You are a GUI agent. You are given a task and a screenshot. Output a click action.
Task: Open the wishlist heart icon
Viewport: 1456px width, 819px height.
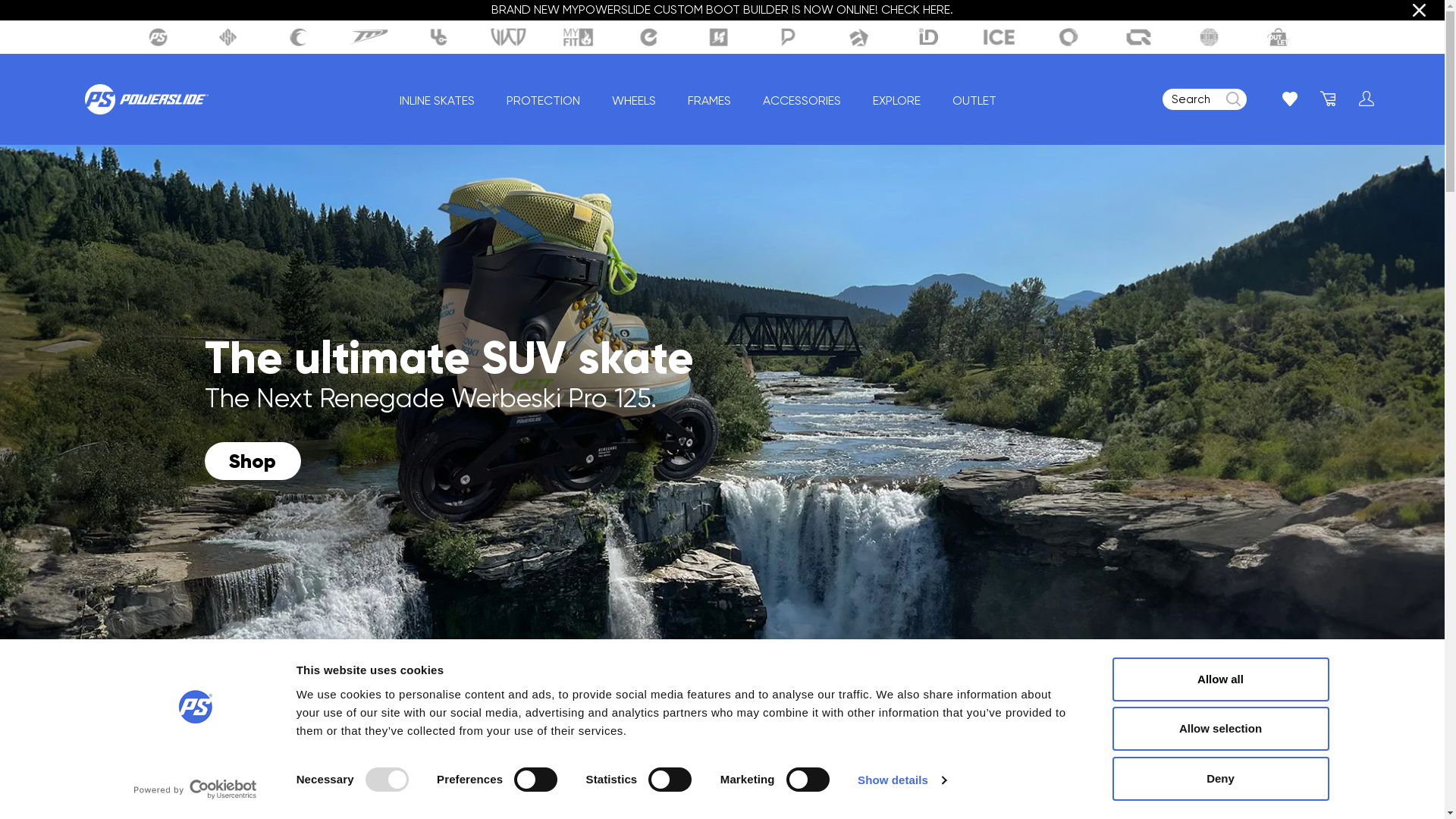(x=1289, y=99)
